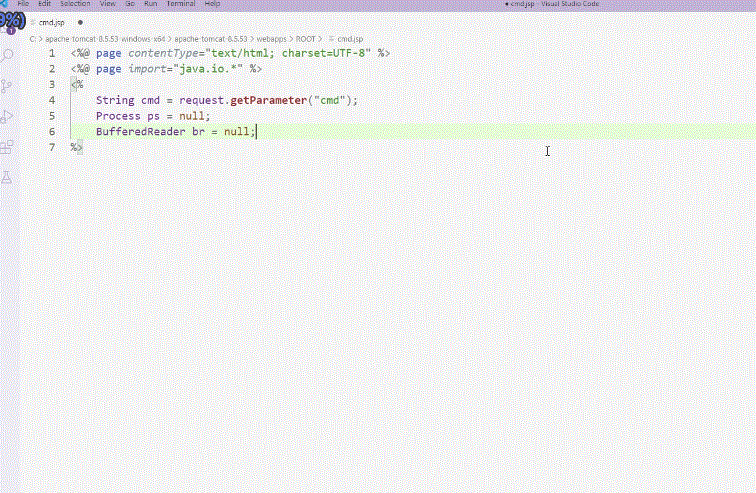The height and width of the screenshot is (493, 756).
Task: Click the br variable on line 6
Action: click(x=198, y=132)
